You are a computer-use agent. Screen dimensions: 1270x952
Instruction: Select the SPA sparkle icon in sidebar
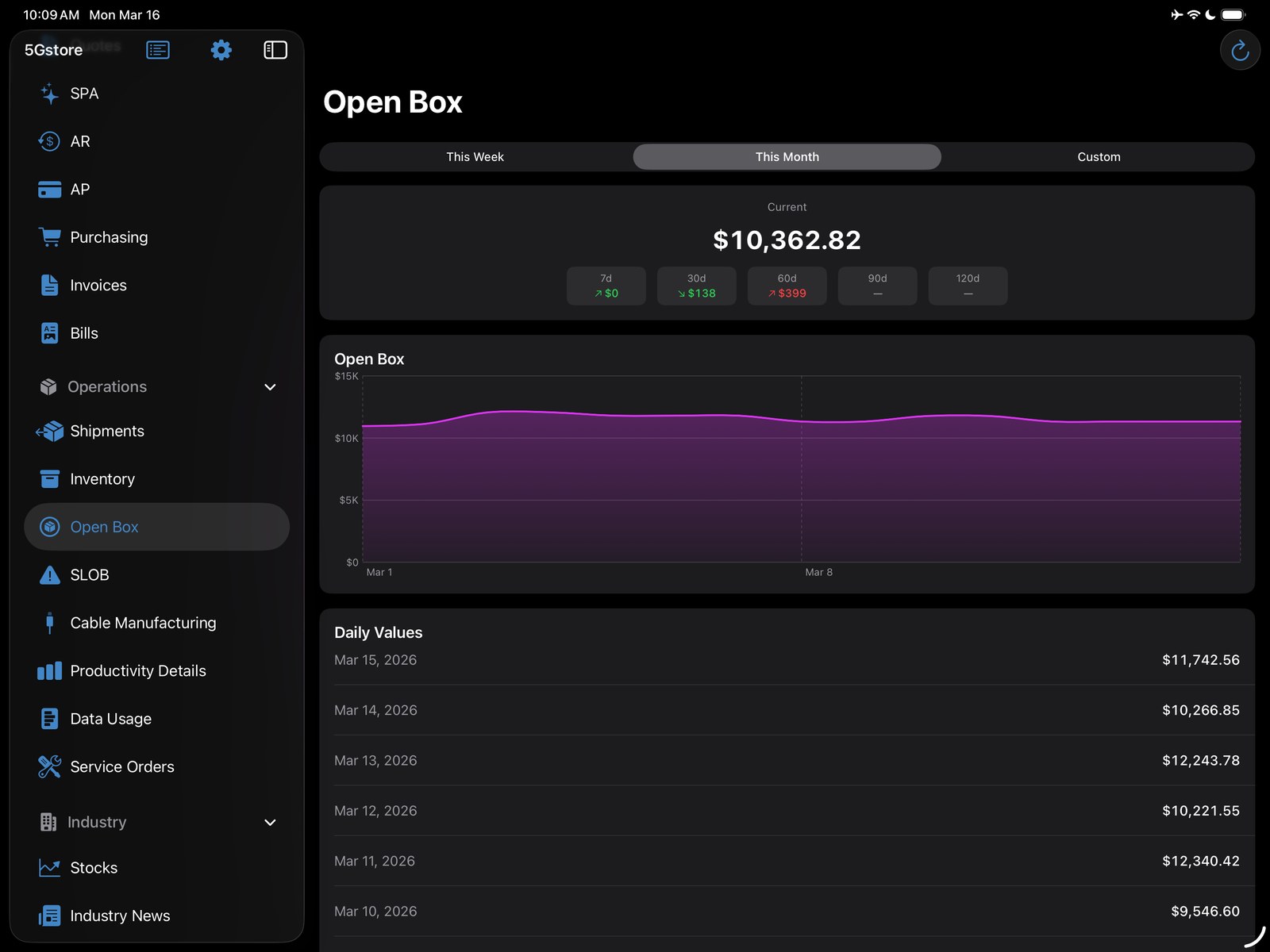(48, 93)
